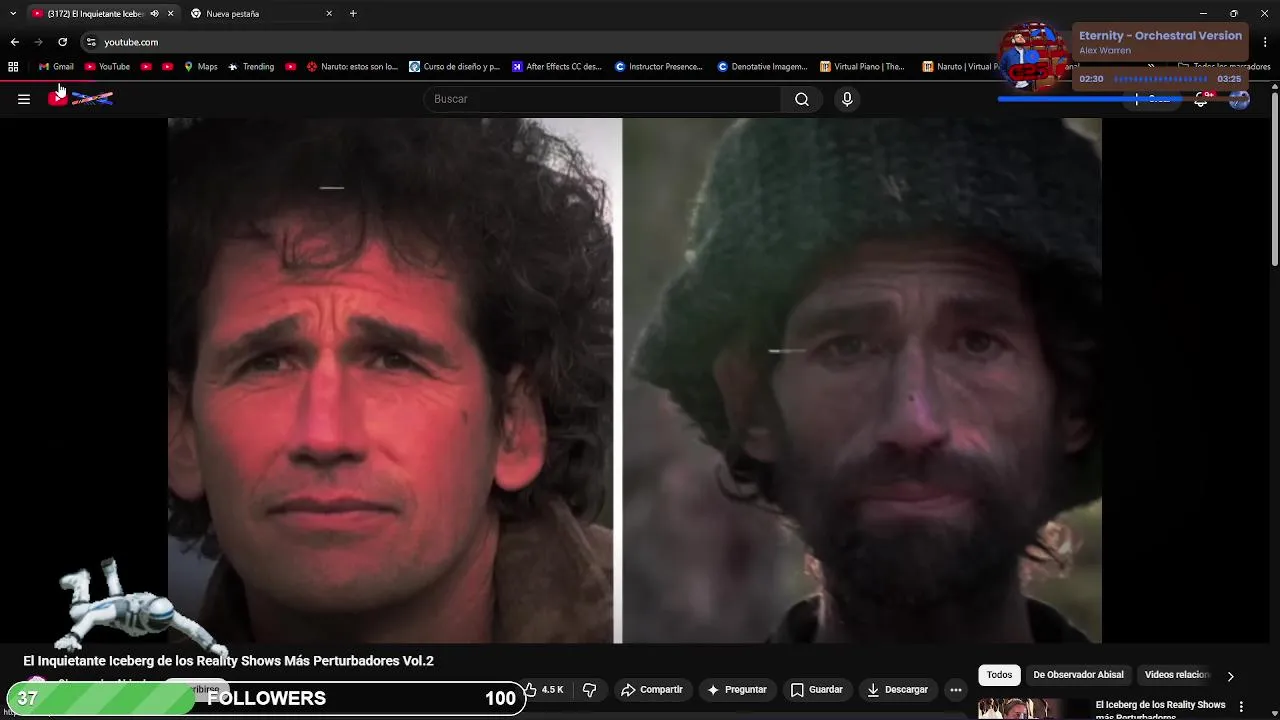Click the Descargar button
This screenshot has width=1280, height=720.
(897, 690)
